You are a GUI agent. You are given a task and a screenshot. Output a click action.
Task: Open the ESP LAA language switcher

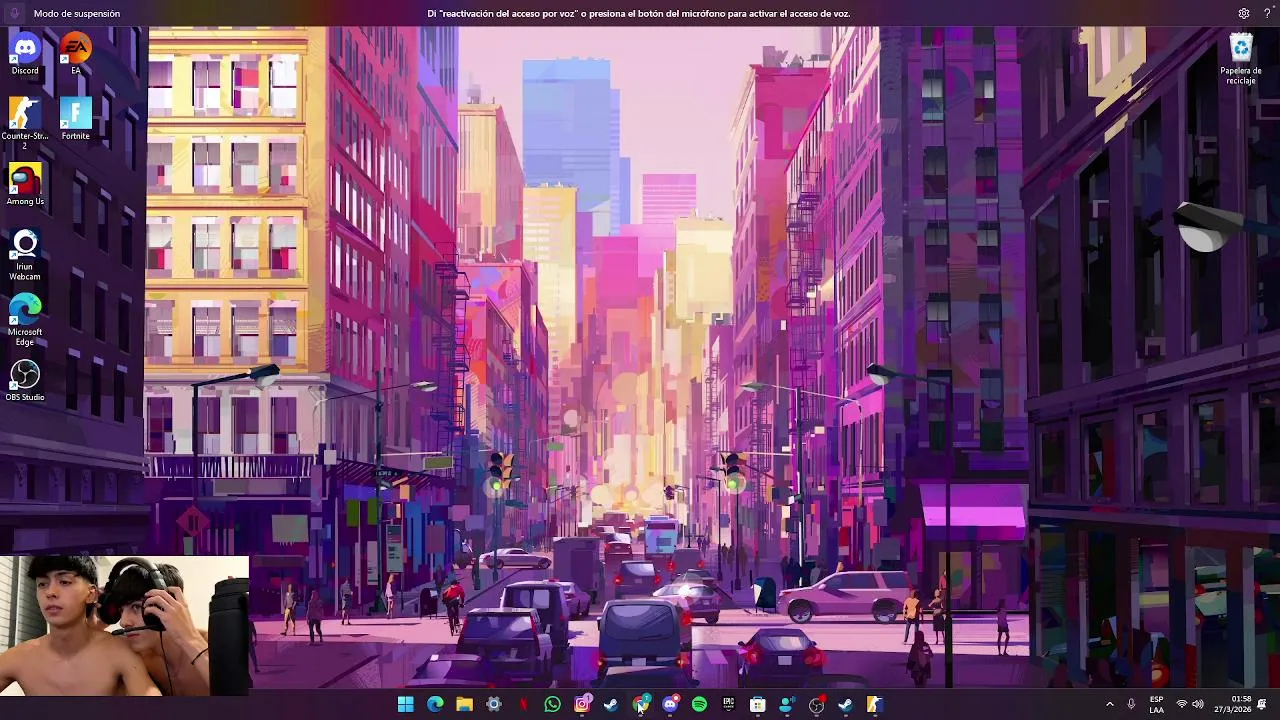coord(1156,705)
